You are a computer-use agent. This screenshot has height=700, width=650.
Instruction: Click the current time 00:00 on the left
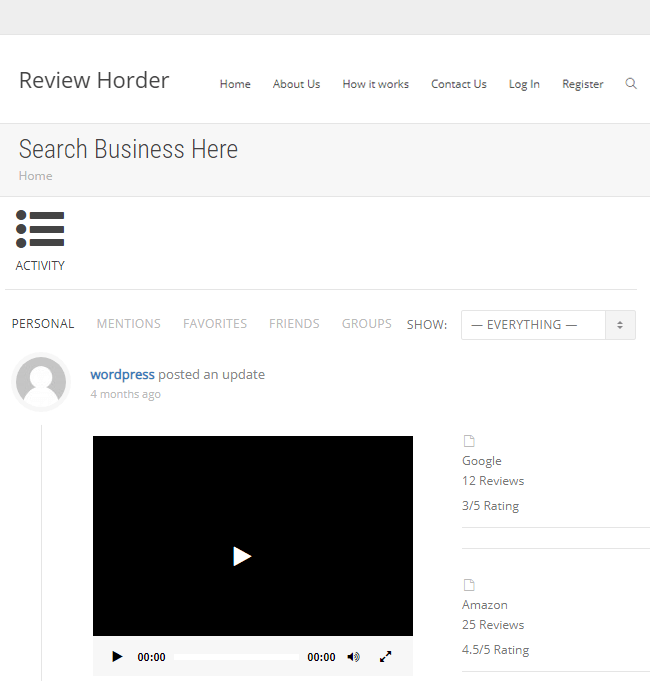pos(151,657)
